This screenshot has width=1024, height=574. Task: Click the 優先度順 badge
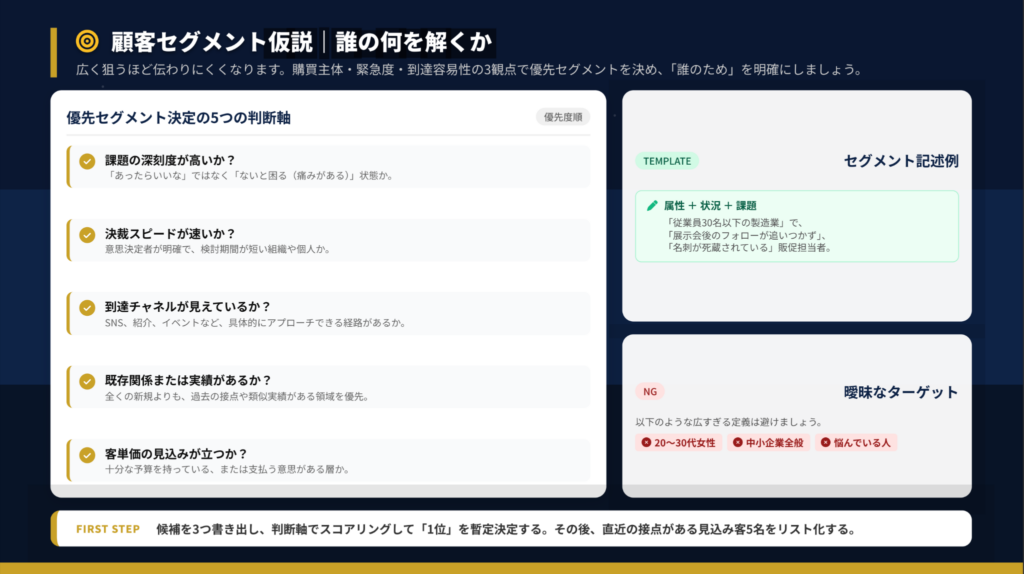[563, 117]
